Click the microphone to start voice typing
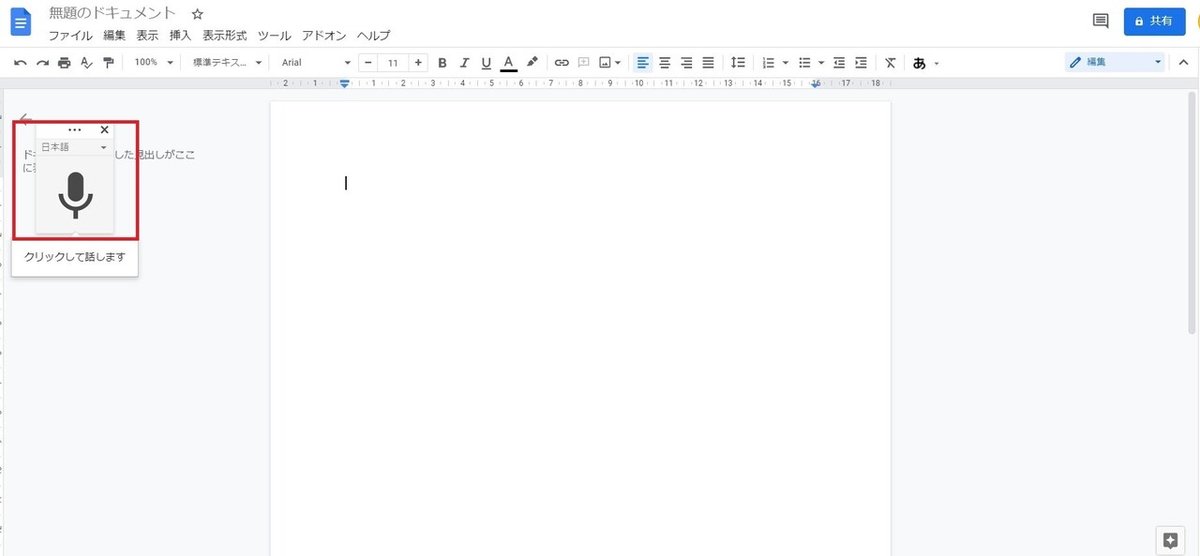 pos(75,195)
